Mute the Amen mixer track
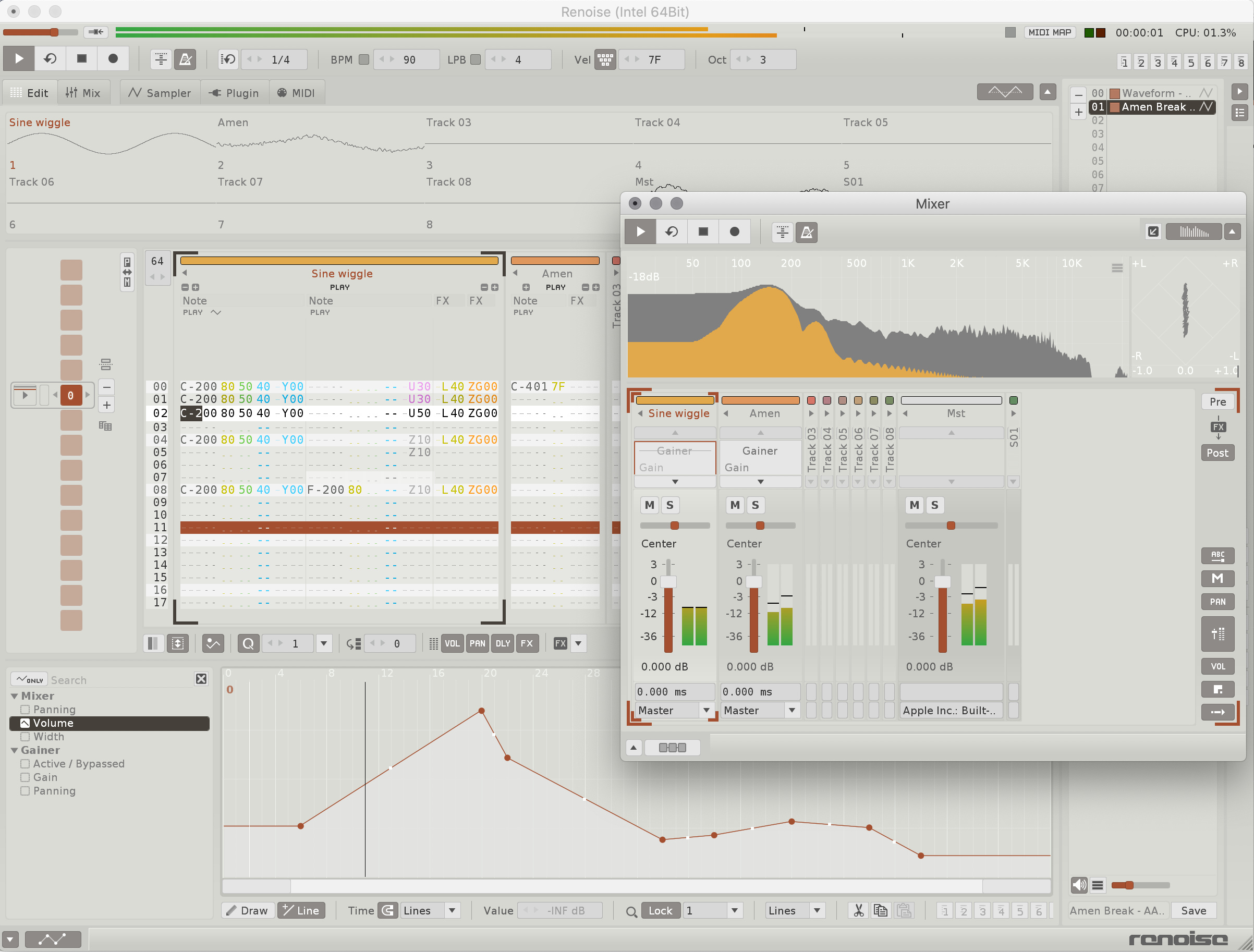The image size is (1254, 952). pyautogui.click(x=735, y=505)
